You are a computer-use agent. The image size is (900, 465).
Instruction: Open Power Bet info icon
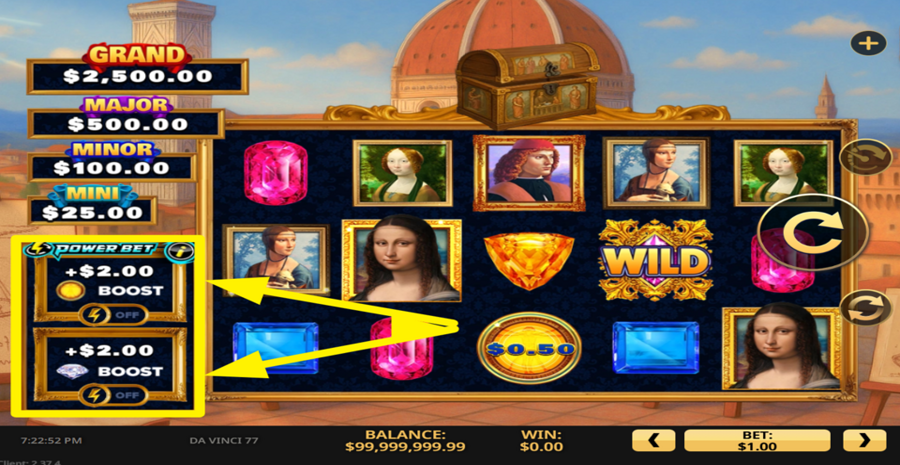(x=179, y=251)
